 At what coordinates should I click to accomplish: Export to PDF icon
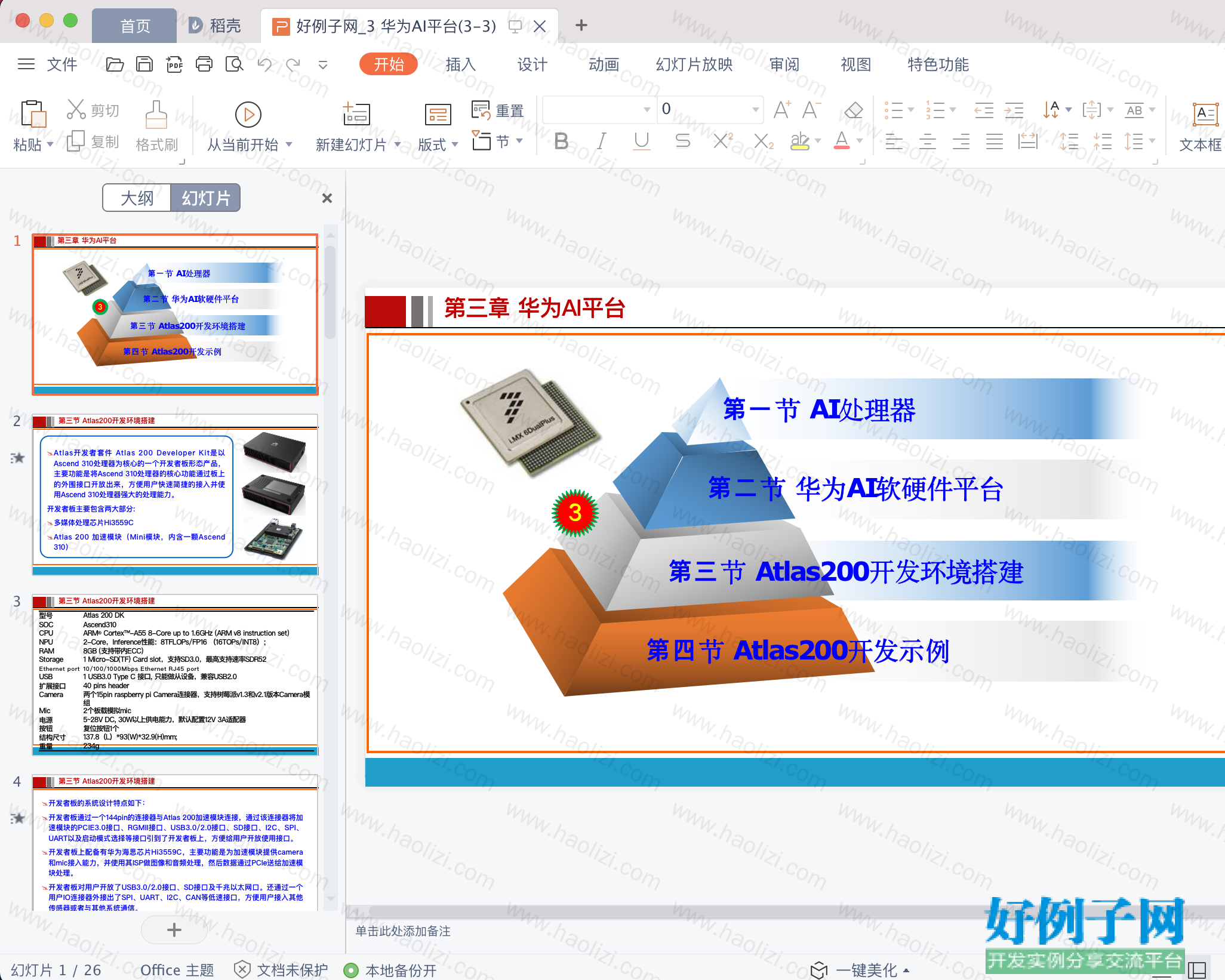(x=174, y=64)
